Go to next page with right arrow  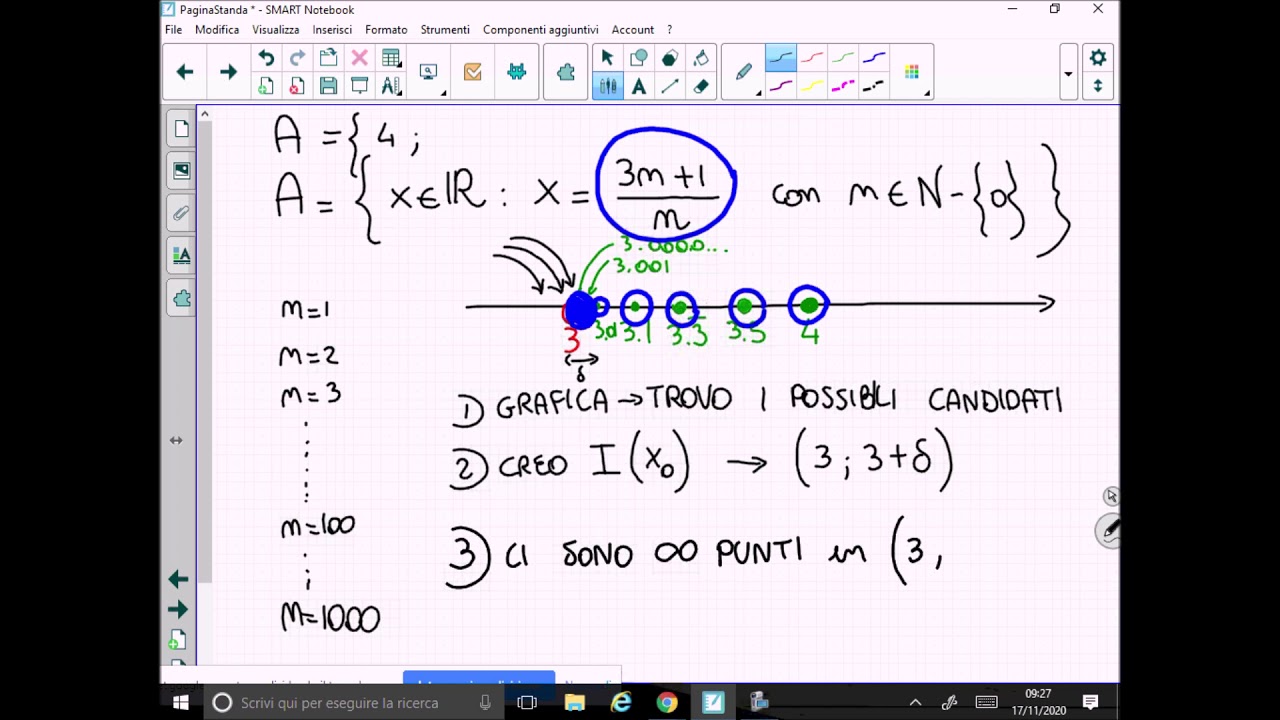228,72
